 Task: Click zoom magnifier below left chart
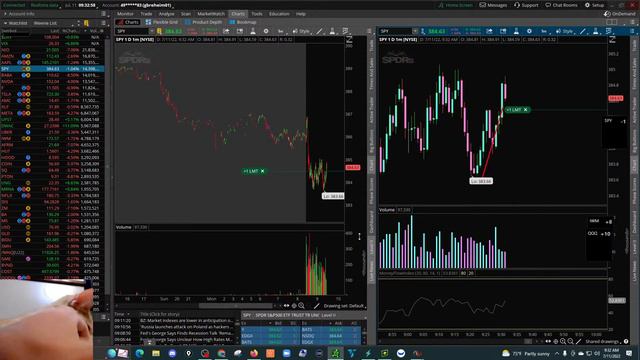[301, 306]
